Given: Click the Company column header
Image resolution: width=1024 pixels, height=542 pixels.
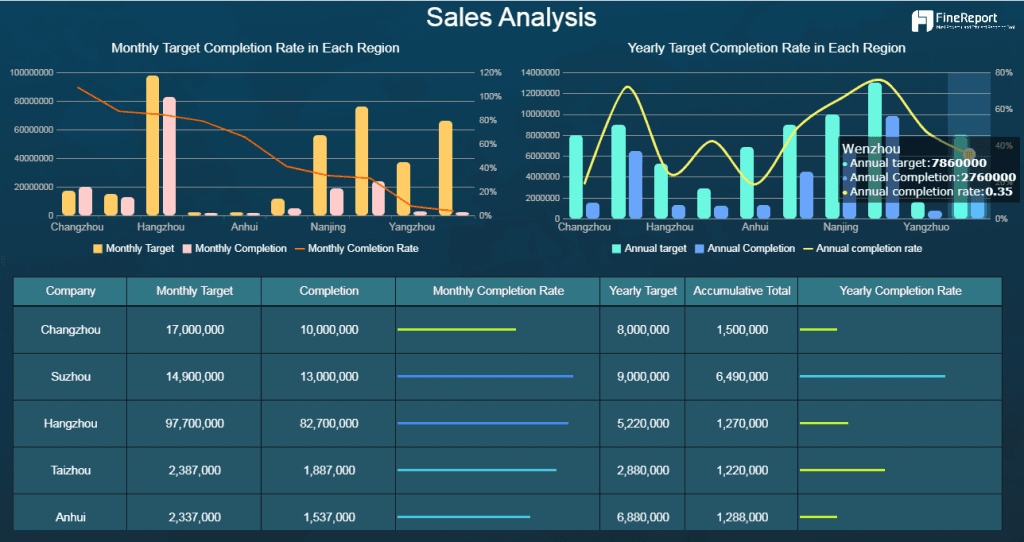Looking at the screenshot, I should click(x=71, y=291).
